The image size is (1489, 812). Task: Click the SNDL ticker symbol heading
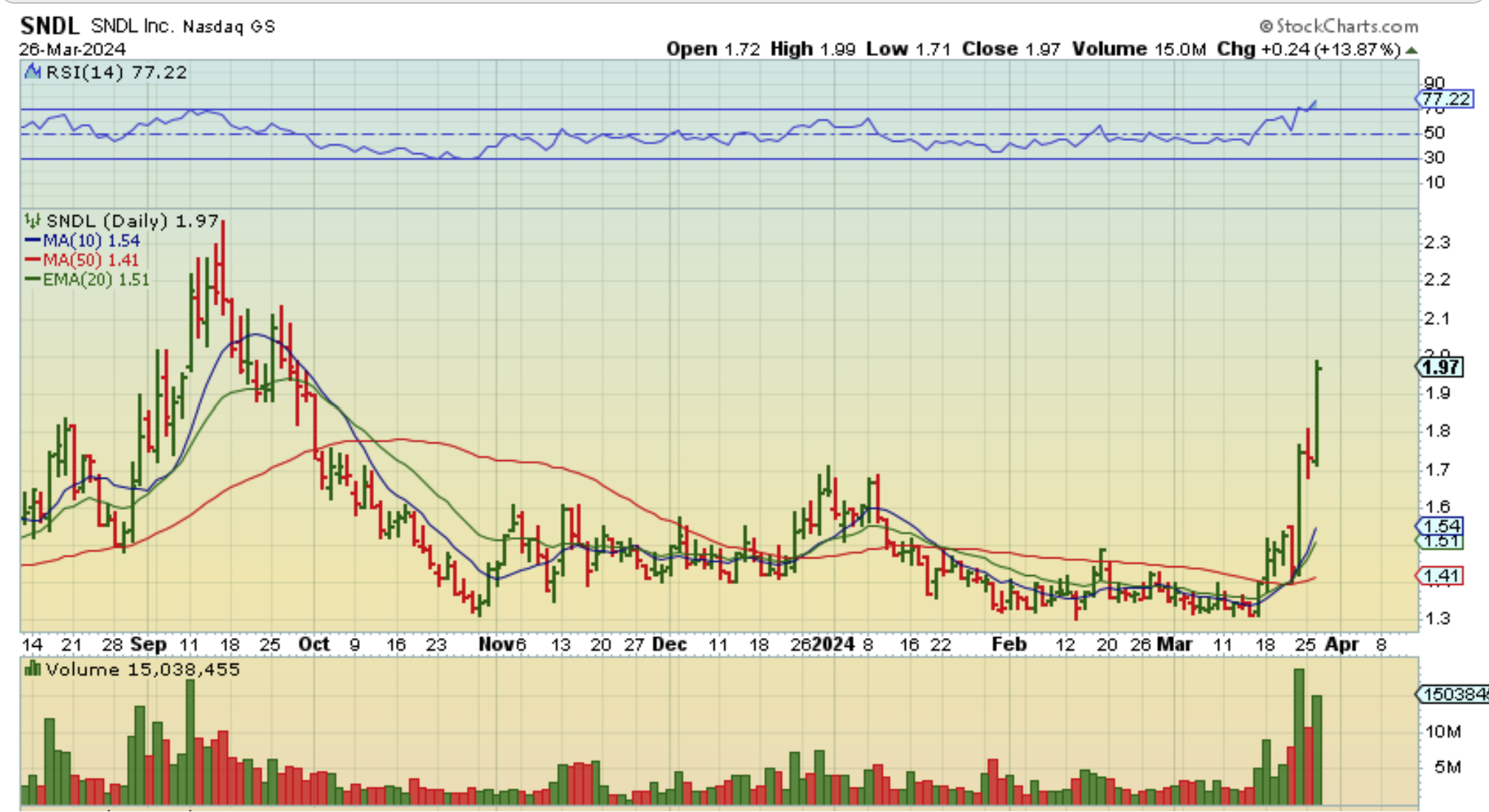49,26
